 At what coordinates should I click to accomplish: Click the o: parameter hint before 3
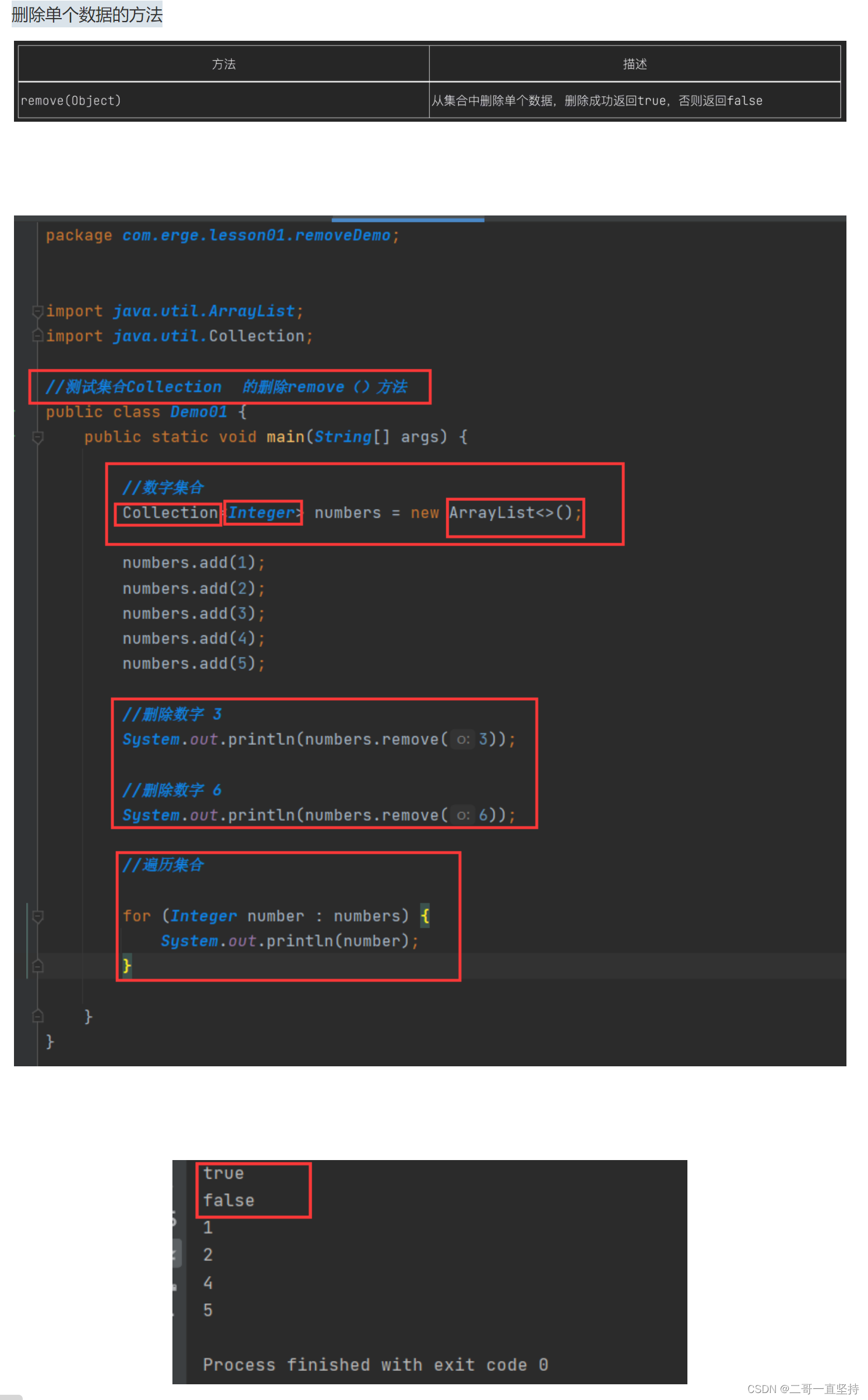pos(463,740)
